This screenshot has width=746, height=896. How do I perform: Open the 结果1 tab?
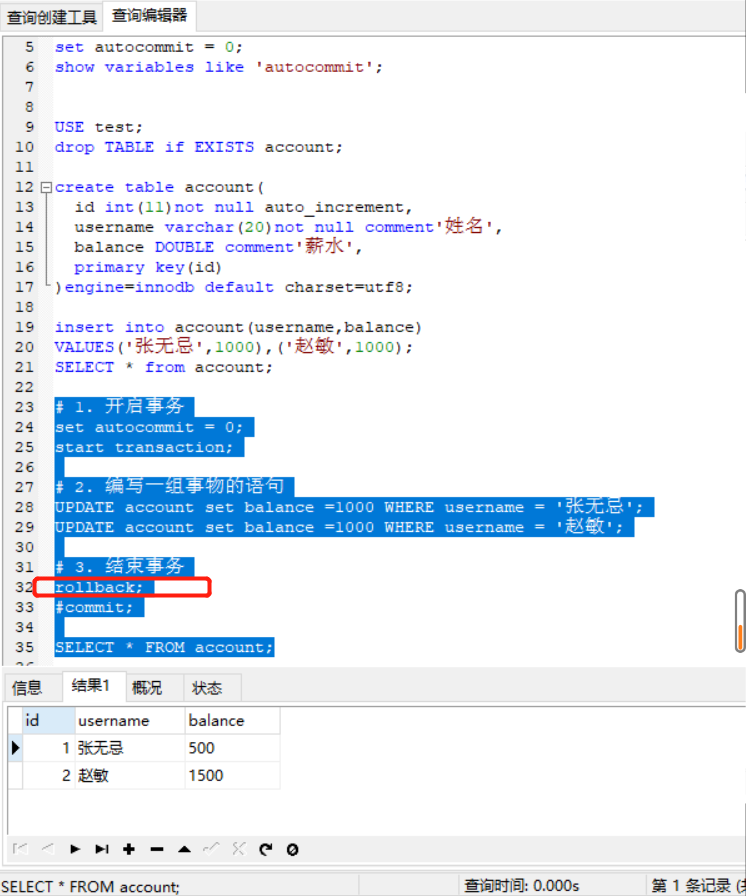[x=91, y=686]
